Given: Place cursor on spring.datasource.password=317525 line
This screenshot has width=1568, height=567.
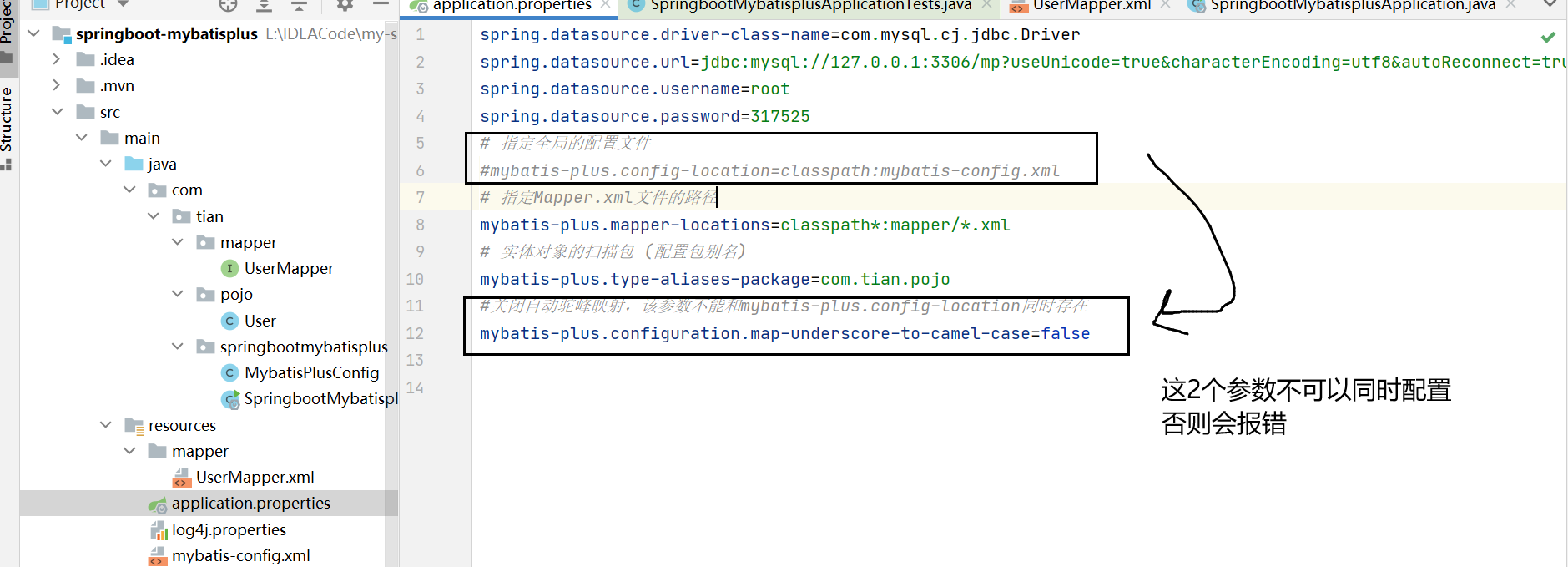Looking at the screenshot, I should point(644,116).
